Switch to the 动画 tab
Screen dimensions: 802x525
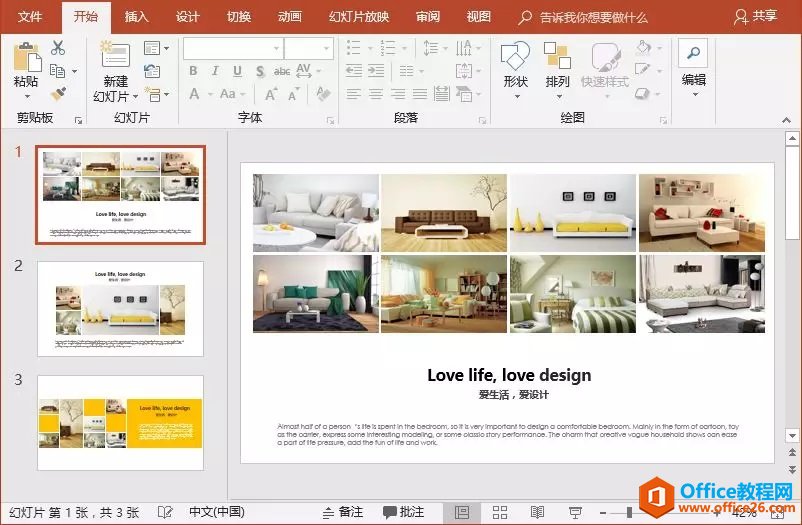[x=289, y=17]
